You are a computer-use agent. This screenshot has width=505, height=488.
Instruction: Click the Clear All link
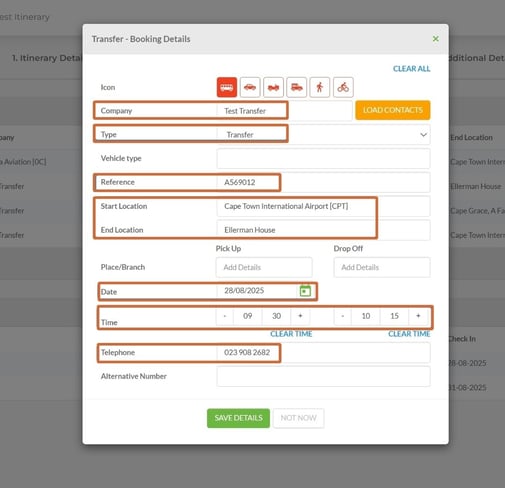411,69
